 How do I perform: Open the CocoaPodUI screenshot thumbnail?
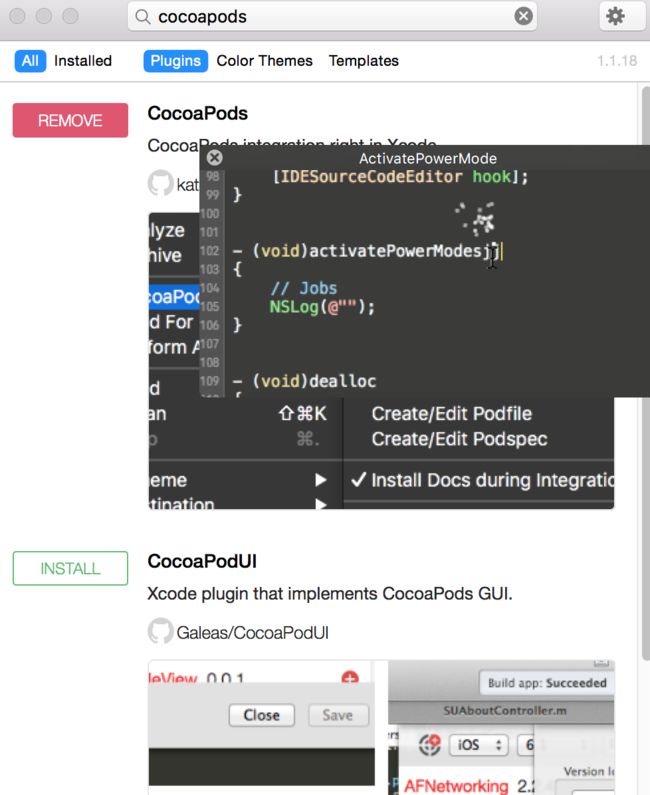tap(381, 728)
